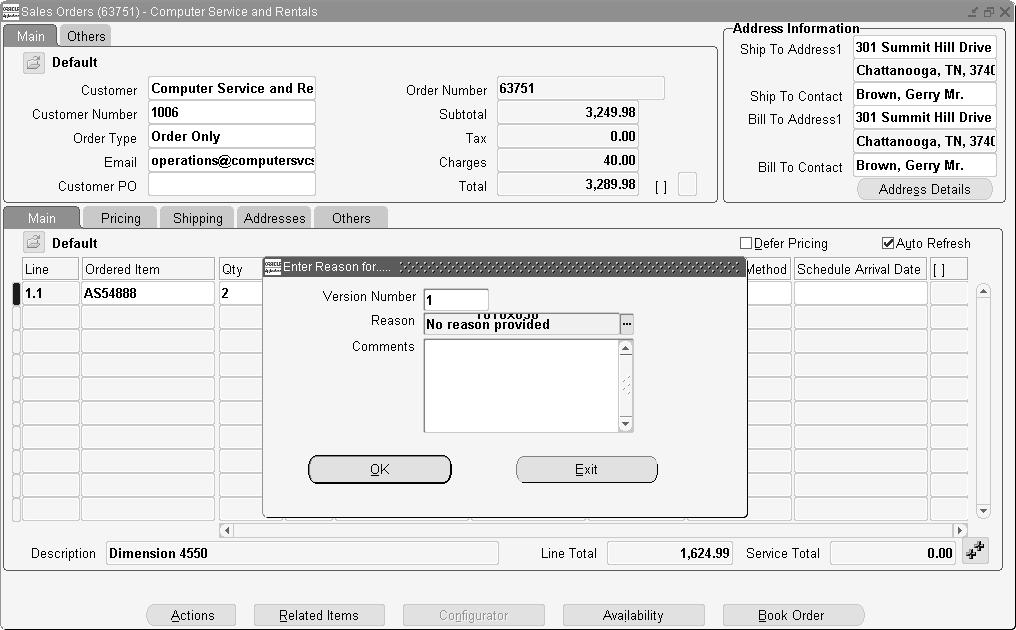Image resolution: width=1016 pixels, height=630 pixels.
Task: Click the lines grid scroll up arrow
Action: [983, 292]
